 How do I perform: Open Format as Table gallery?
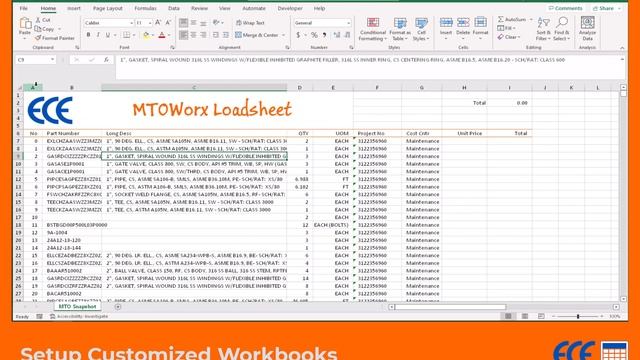(400, 29)
